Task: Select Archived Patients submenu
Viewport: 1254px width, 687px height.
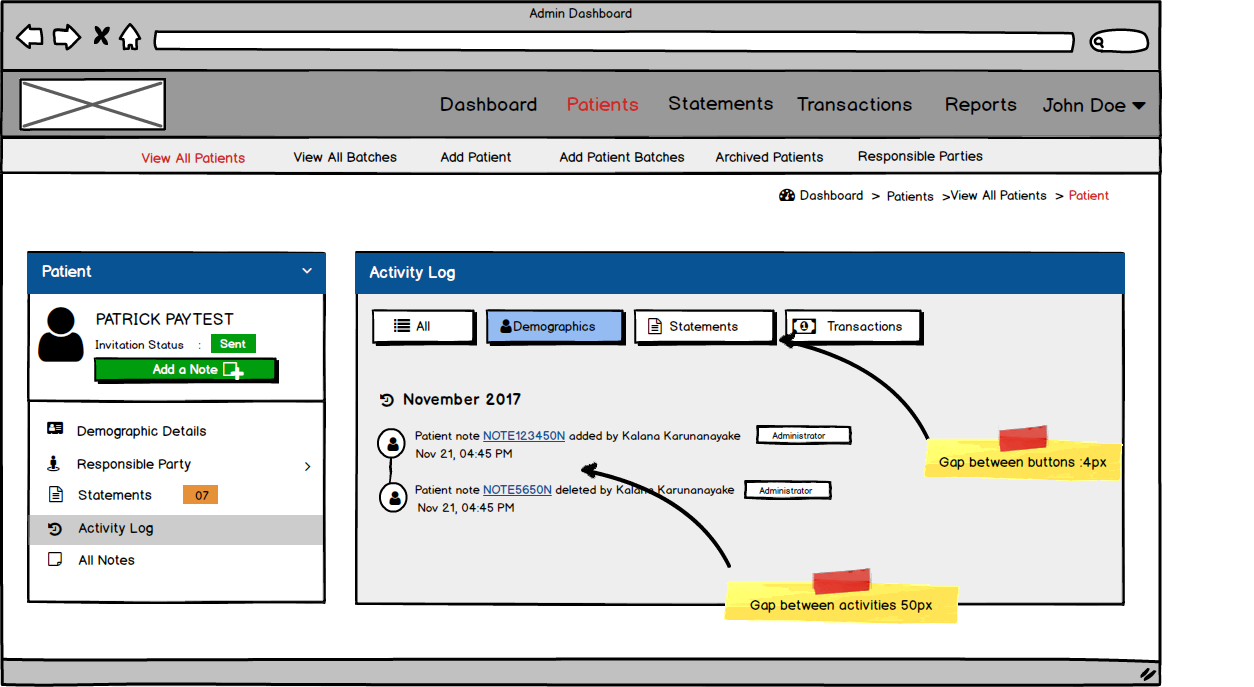Action: pos(769,157)
